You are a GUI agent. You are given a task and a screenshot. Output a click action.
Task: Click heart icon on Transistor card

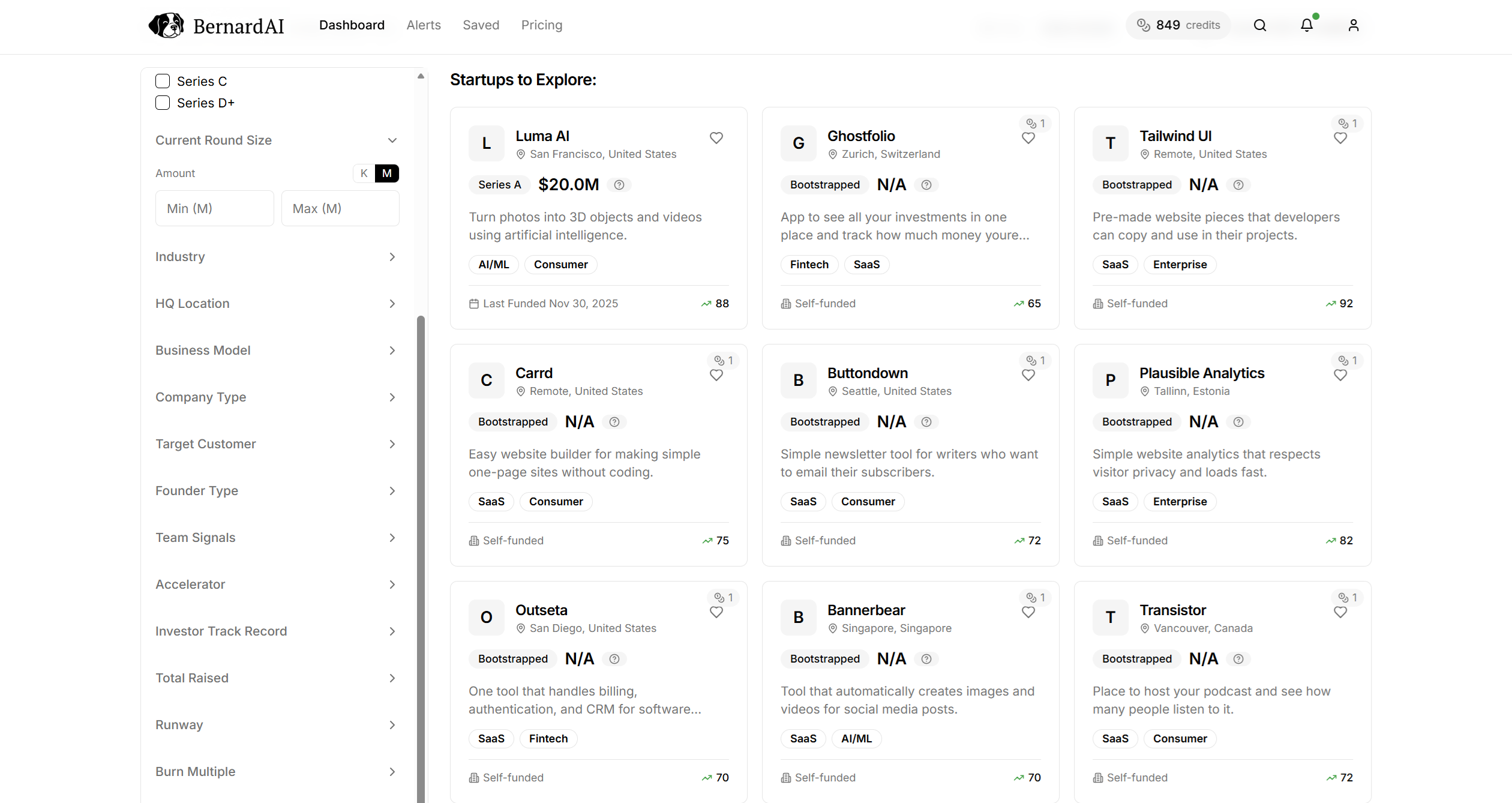pyautogui.click(x=1340, y=612)
